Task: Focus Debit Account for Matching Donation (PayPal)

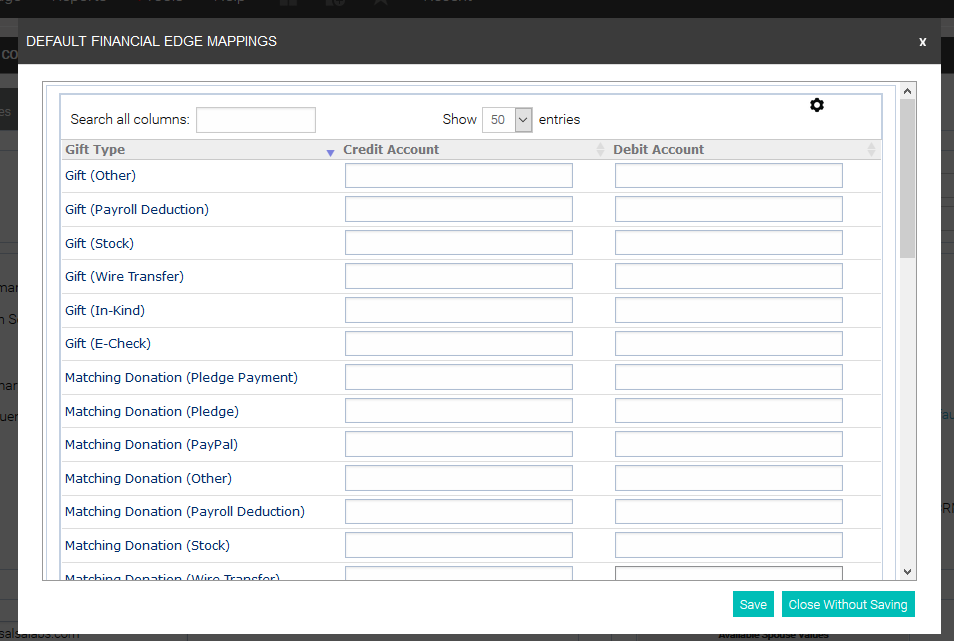Action: click(729, 444)
